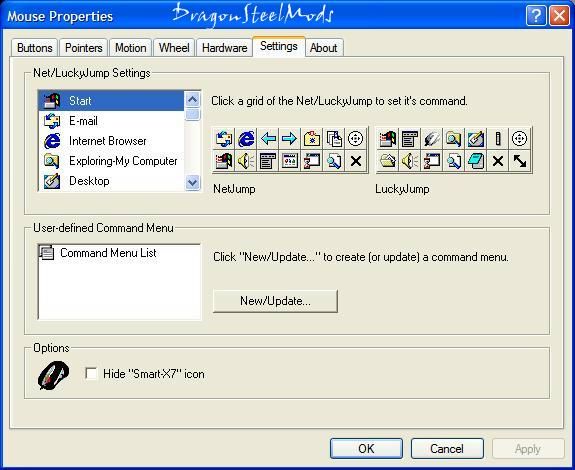Click the OK button
The image size is (575, 470).
click(366, 449)
